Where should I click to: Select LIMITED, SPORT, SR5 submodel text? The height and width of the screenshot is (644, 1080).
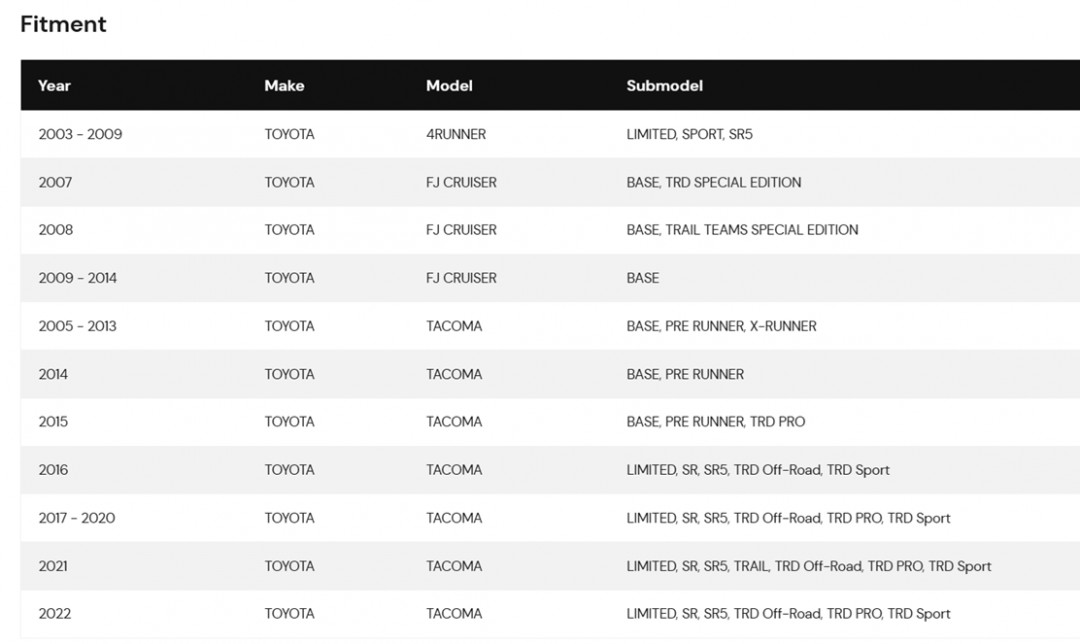689,134
